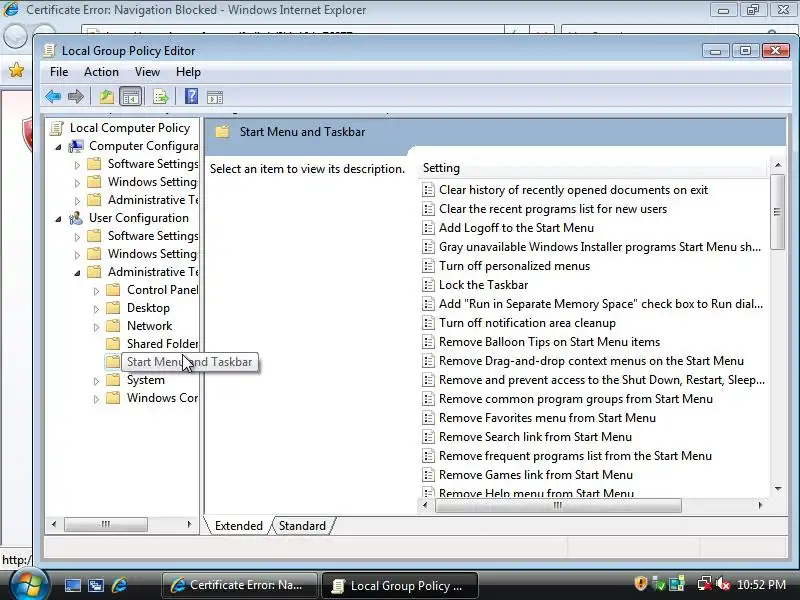The width and height of the screenshot is (800, 600).
Task: Click the Back arrow toolbar icon
Action: tap(53, 96)
